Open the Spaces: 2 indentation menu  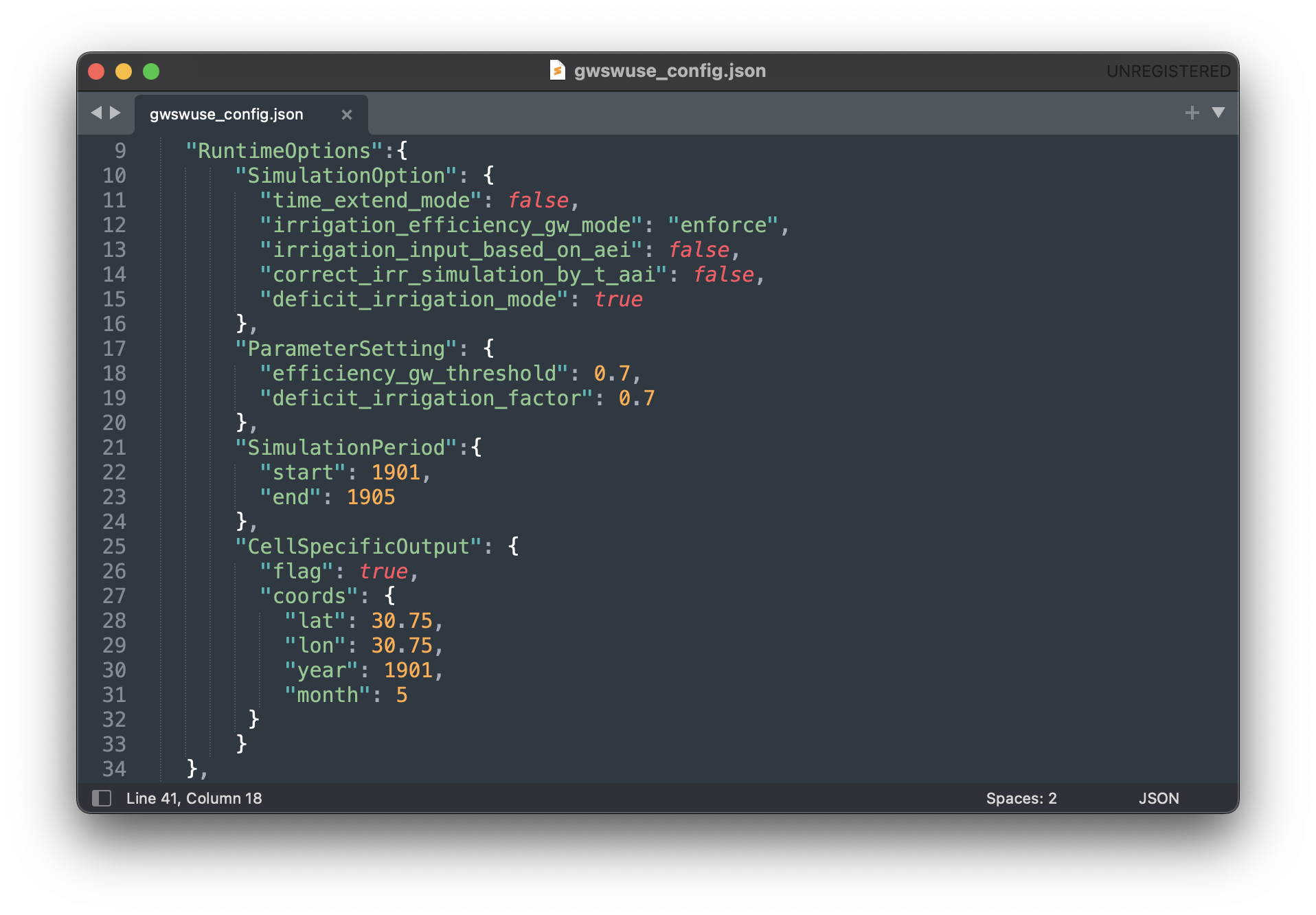click(1021, 798)
